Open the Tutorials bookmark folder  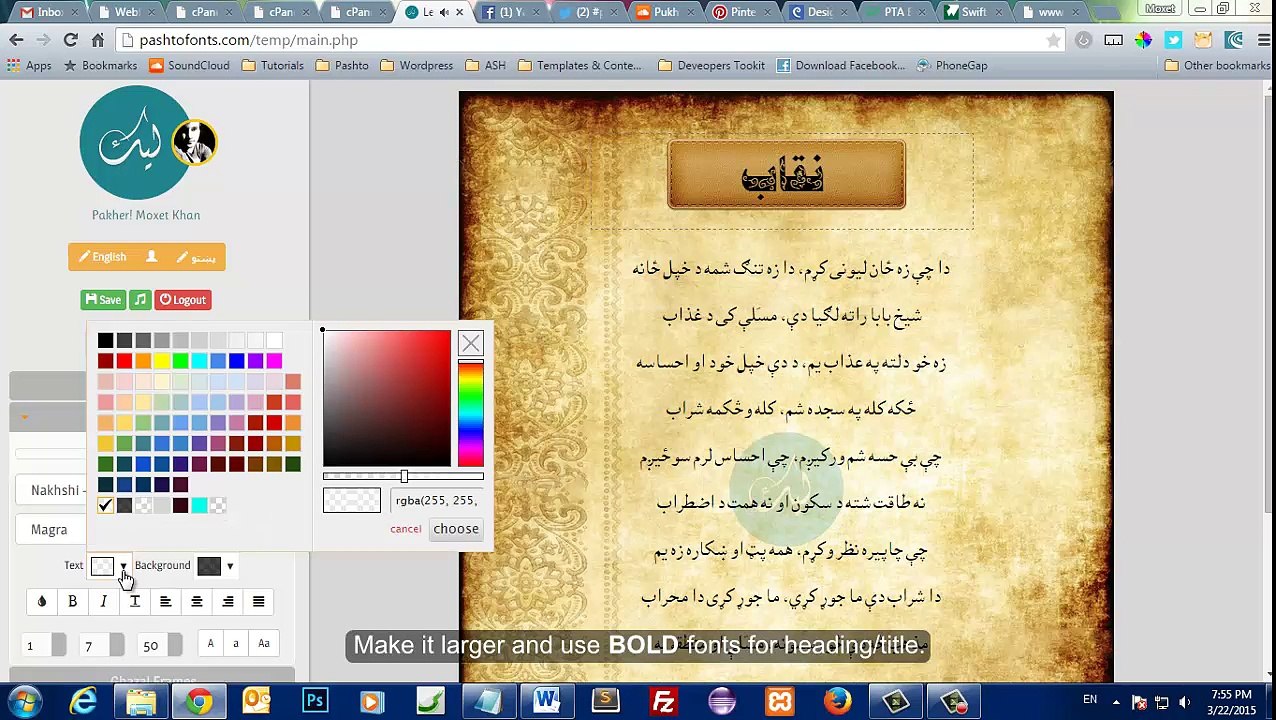[x=272, y=65]
